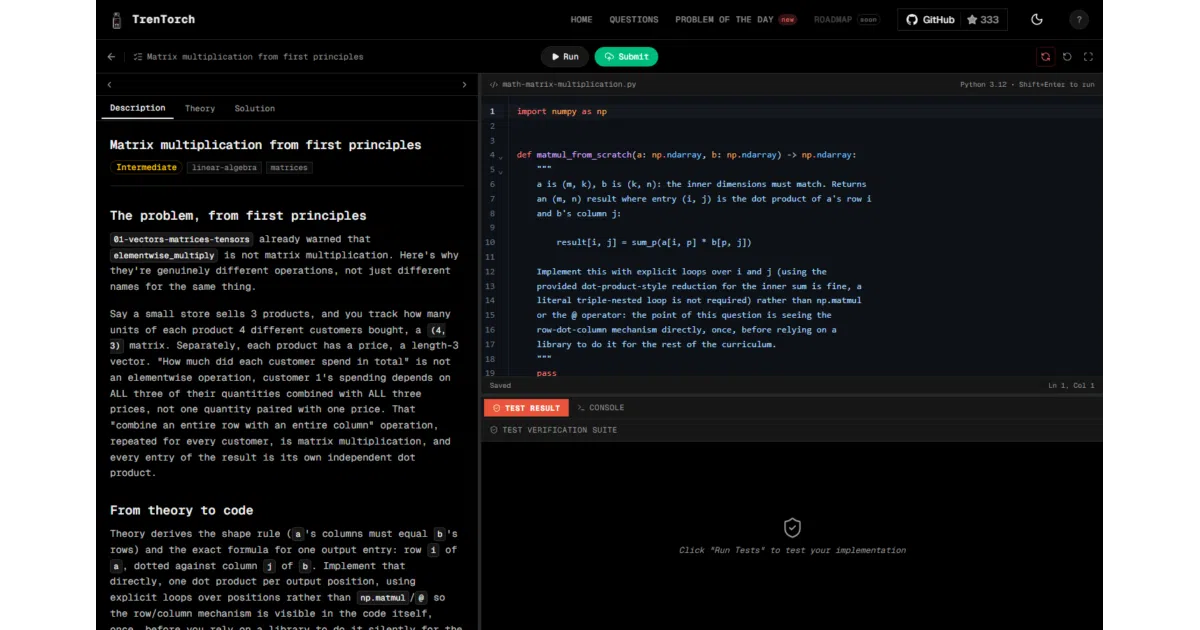This screenshot has width=1200, height=630.
Task: Enter fullscreen with the expand icon
Action: click(1088, 57)
